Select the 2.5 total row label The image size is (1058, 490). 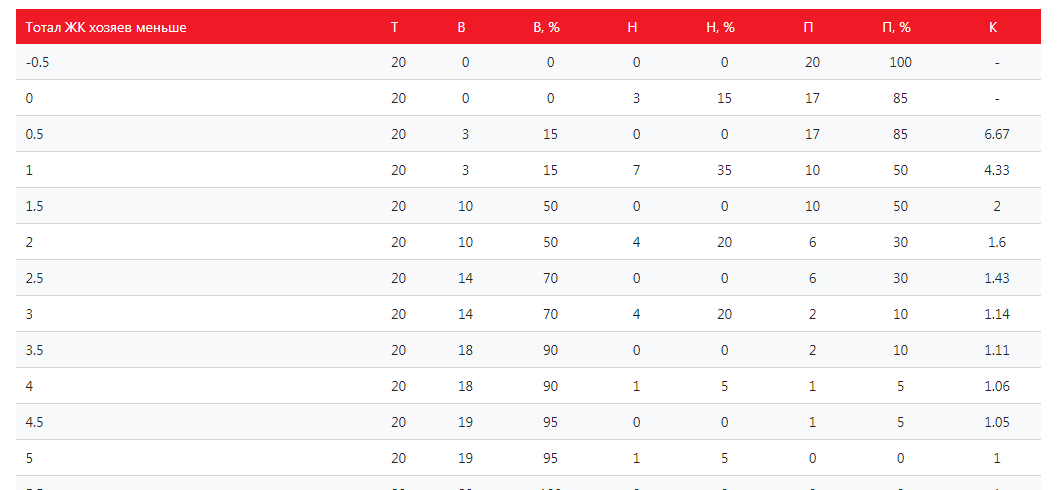click(33, 278)
